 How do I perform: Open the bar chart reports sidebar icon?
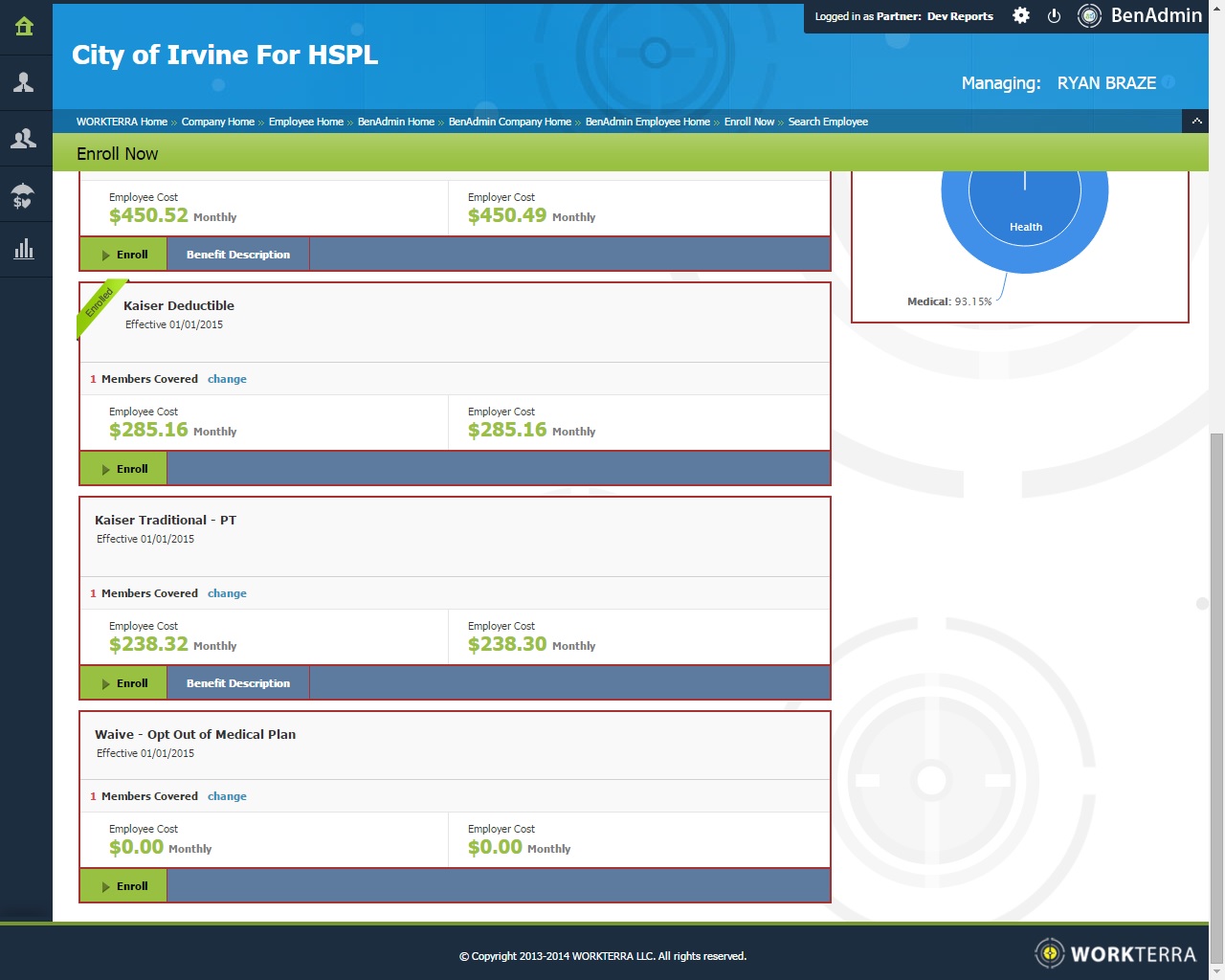[x=24, y=250]
